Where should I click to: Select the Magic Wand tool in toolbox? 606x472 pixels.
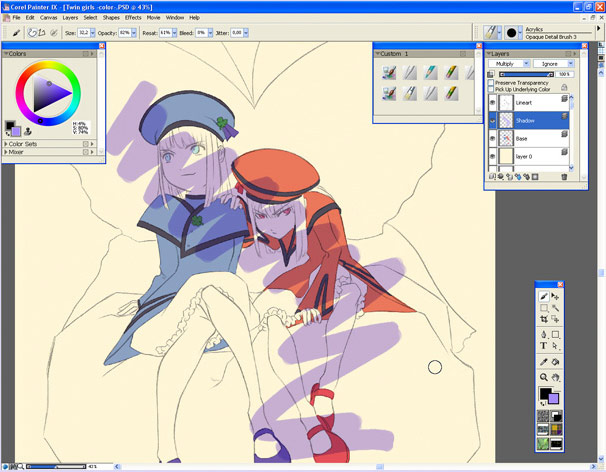point(555,308)
